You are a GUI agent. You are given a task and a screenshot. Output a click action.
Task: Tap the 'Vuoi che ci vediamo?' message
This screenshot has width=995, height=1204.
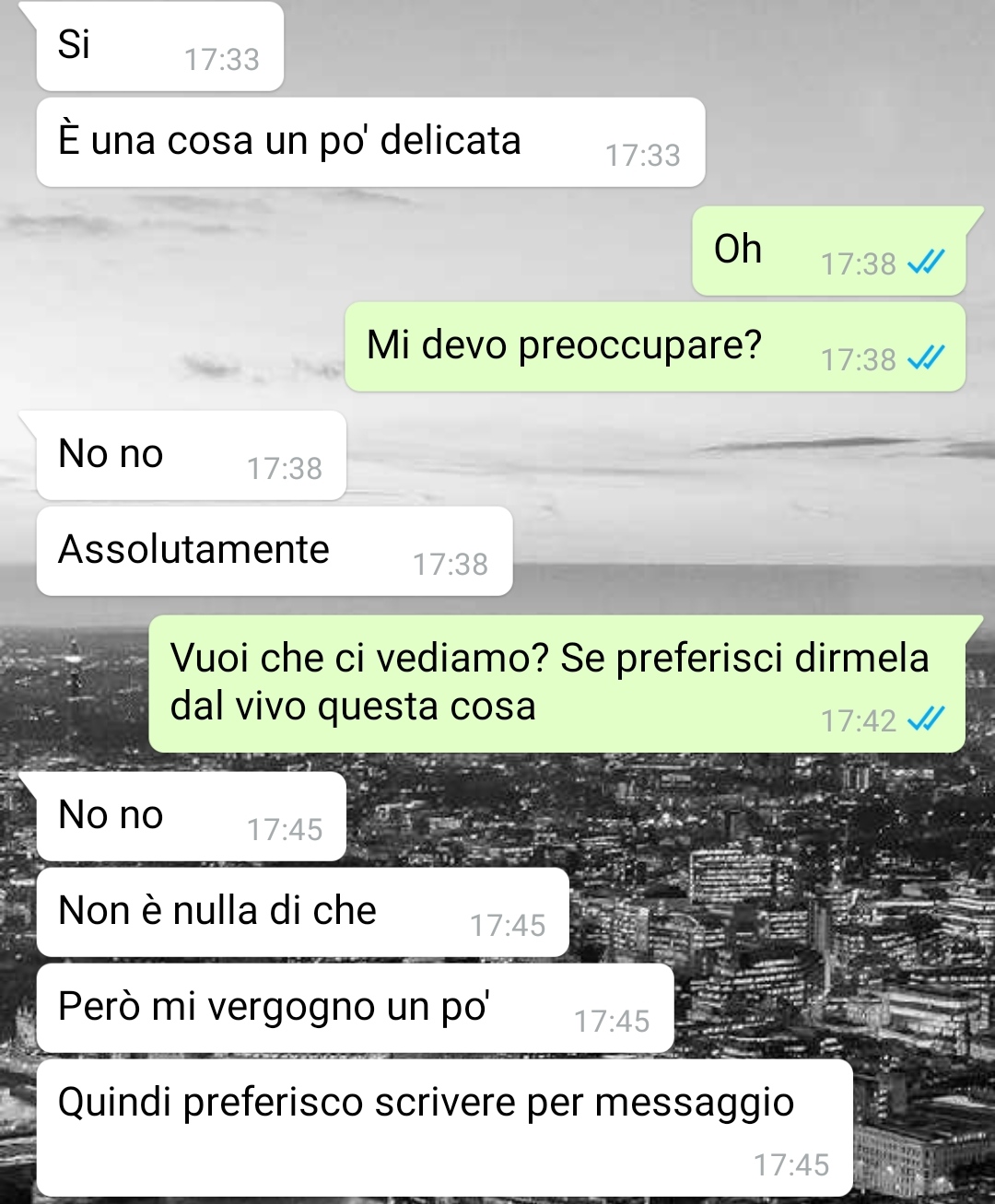click(x=557, y=684)
